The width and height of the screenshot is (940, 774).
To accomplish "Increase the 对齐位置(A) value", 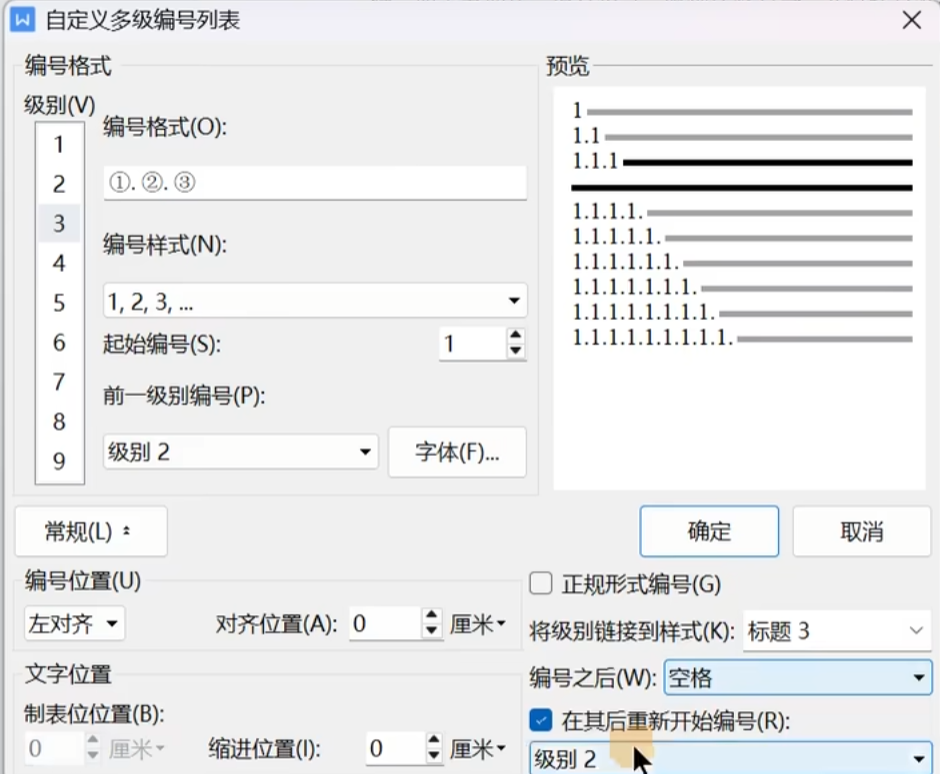I will coord(432,616).
